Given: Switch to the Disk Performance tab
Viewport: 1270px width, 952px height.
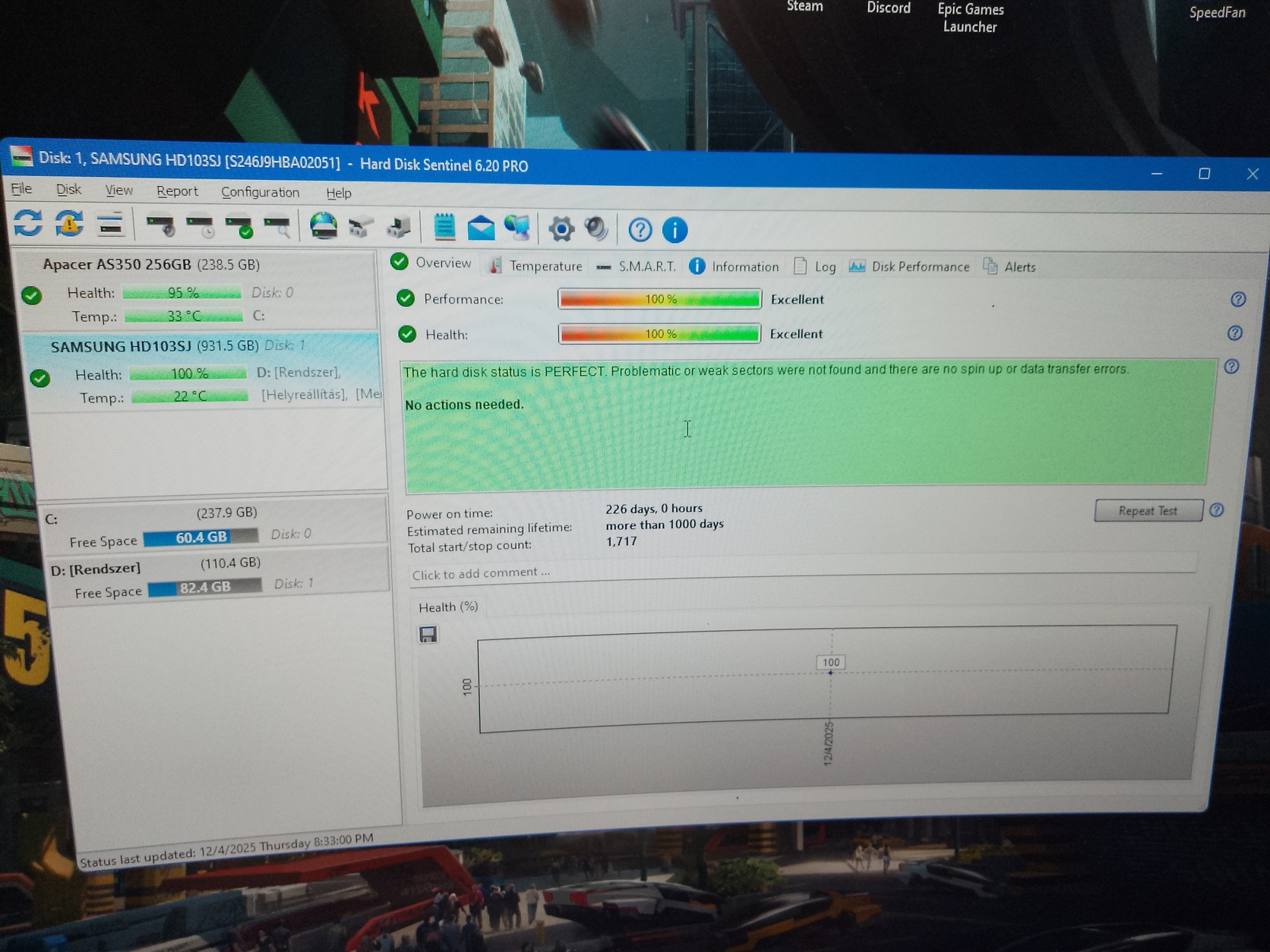Looking at the screenshot, I should click(909, 266).
